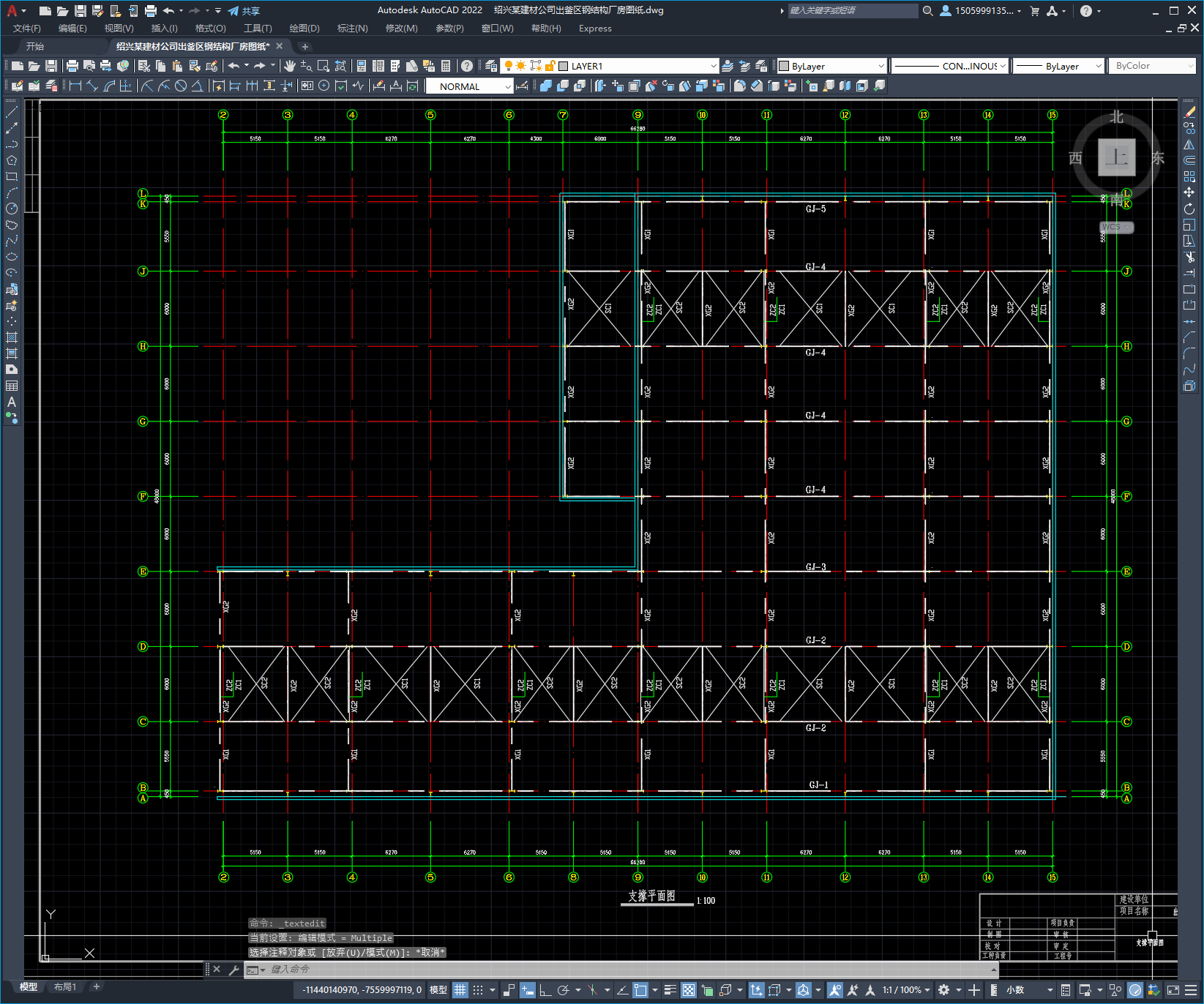Open the 修改(M) menu
The height and width of the screenshot is (1004, 1204).
point(401,29)
